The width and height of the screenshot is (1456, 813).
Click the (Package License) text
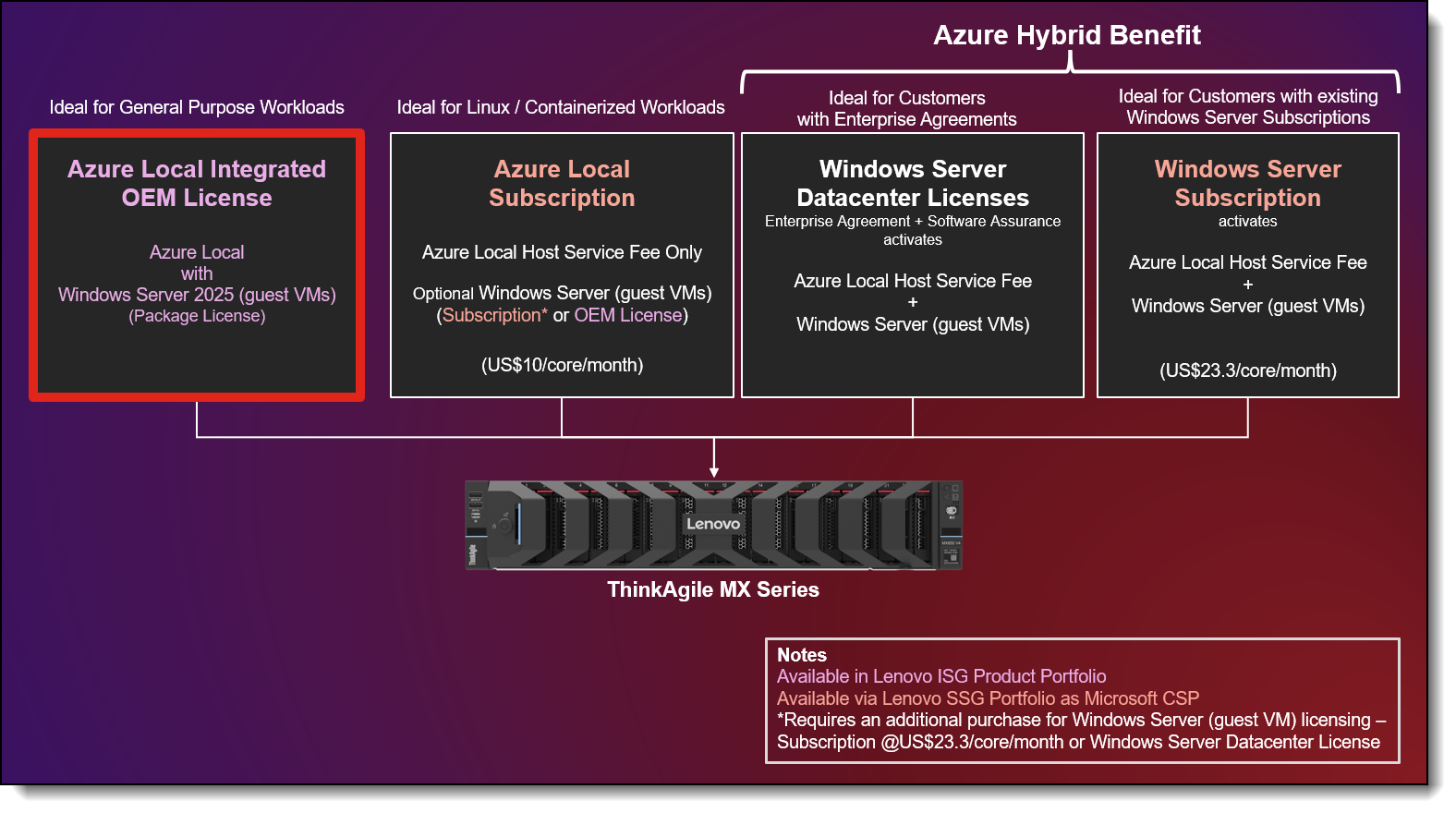click(x=197, y=316)
